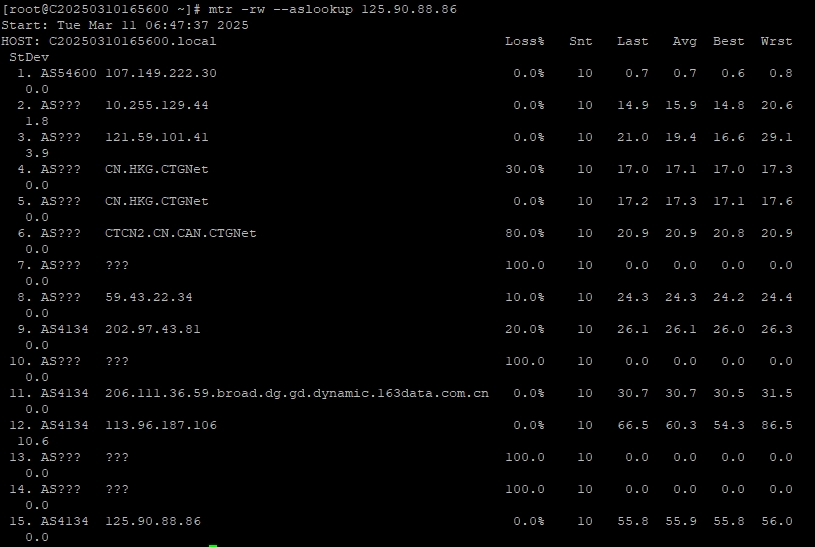Click the green terminal cursor at the bottom
This screenshot has height=547, width=815.
point(213,545)
